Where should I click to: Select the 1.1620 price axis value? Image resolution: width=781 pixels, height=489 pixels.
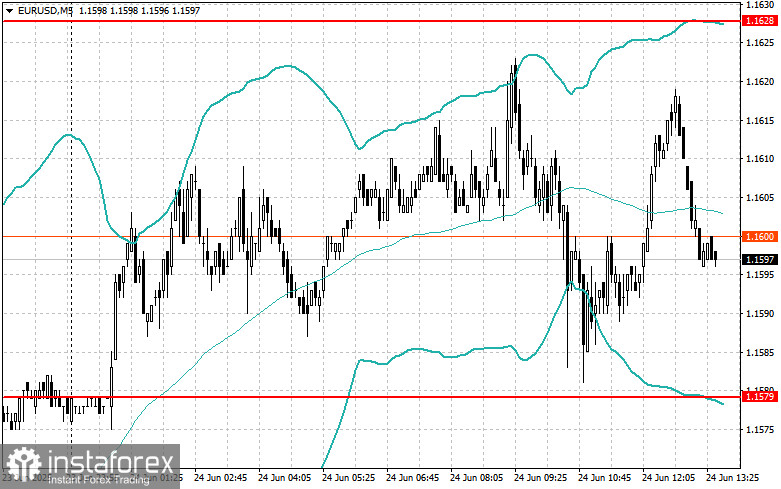pyautogui.click(x=760, y=82)
